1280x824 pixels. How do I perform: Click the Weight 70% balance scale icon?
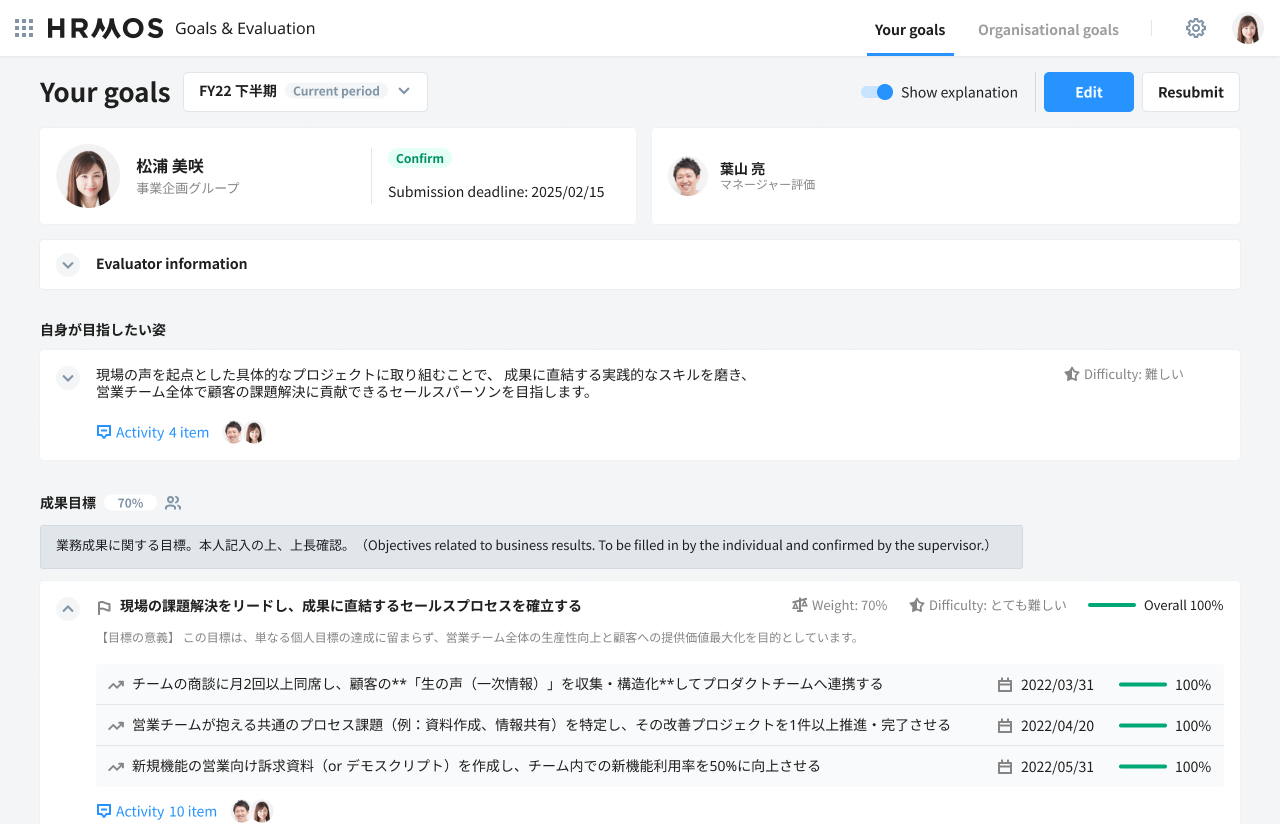(799, 605)
